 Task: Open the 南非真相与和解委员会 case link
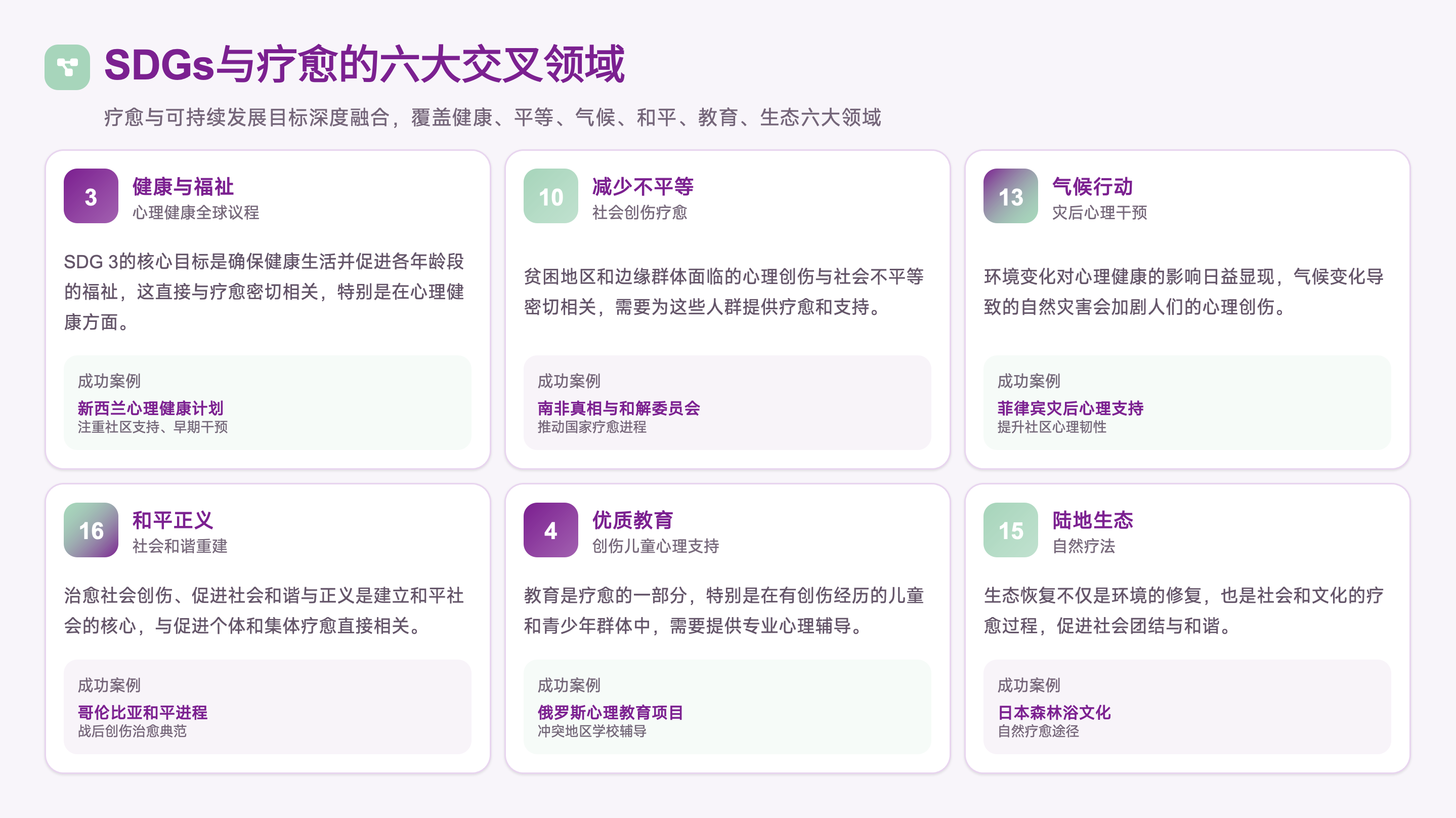coord(619,408)
